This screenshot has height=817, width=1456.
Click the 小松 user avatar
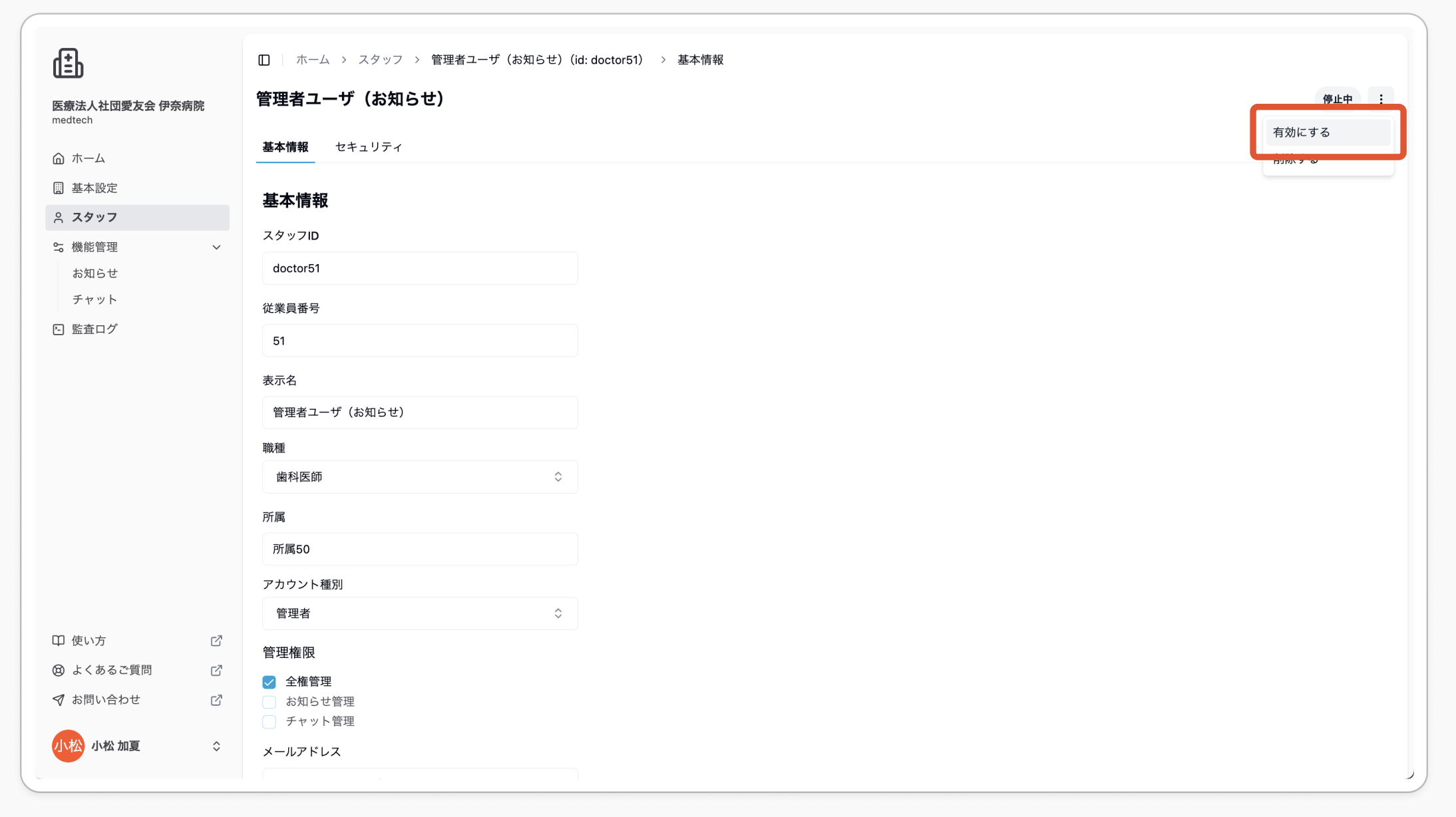coord(68,746)
